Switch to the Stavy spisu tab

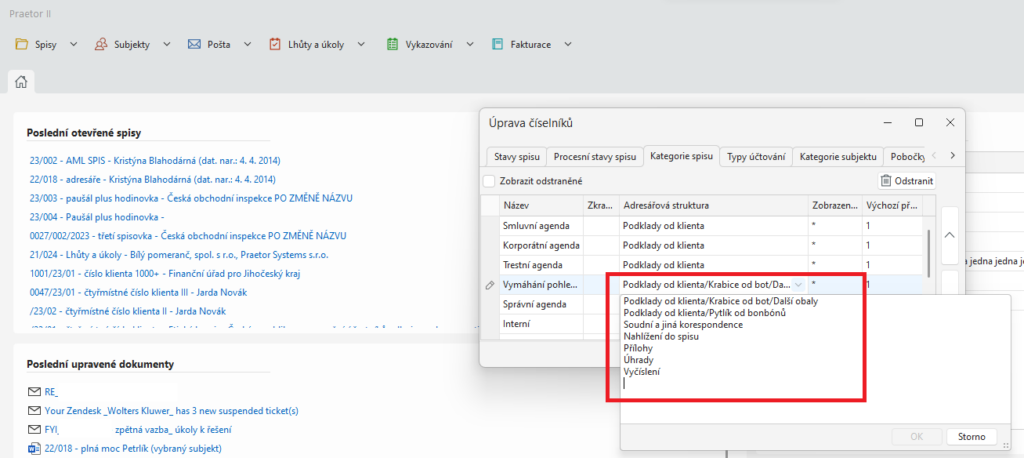[x=516, y=157]
